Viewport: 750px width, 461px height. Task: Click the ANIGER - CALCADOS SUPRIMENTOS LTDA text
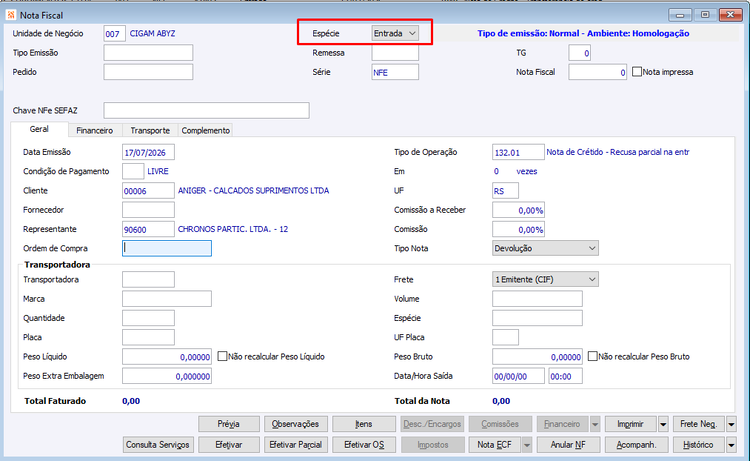[x=254, y=190]
